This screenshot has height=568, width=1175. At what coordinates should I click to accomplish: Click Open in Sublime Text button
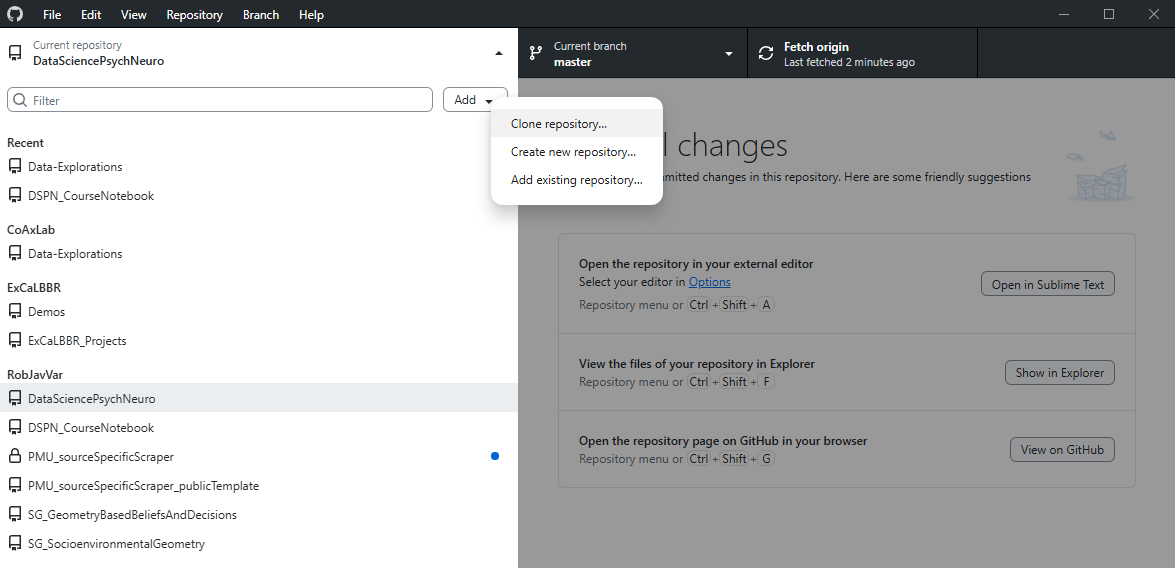pos(1048,284)
